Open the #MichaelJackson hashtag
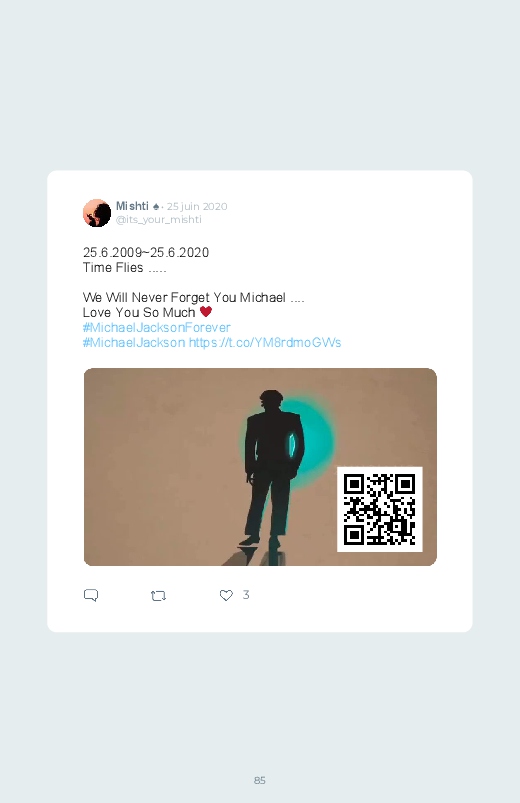The image size is (520, 803). pyautogui.click(x=134, y=343)
